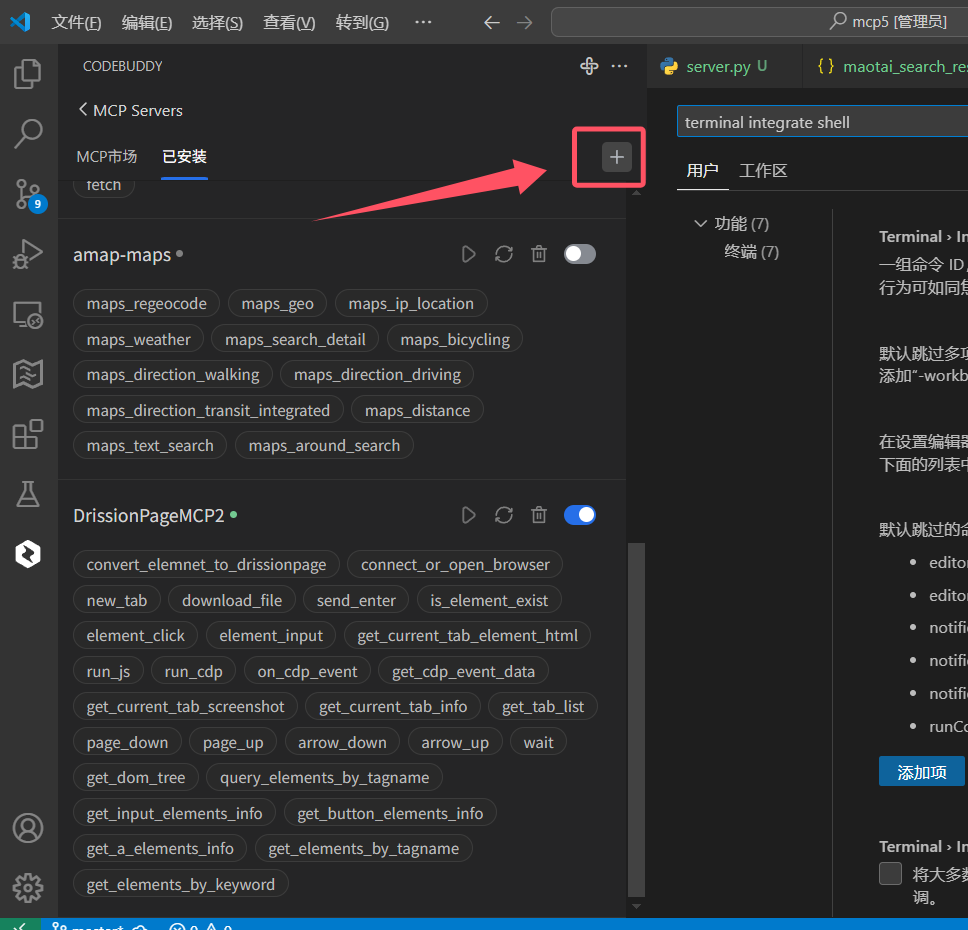Refresh the DrissionPageMCP2 server
The image size is (968, 930).
click(504, 515)
